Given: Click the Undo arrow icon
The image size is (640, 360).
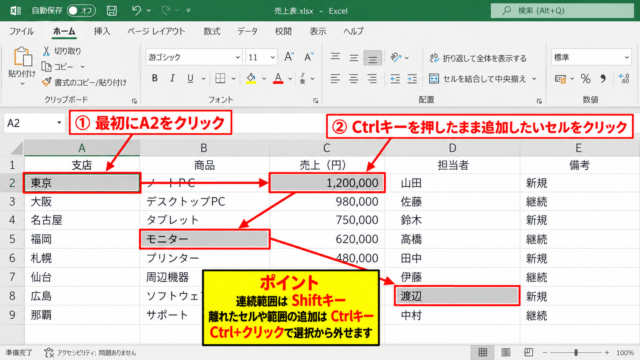Looking at the screenshot, I should tap(136, 10).
